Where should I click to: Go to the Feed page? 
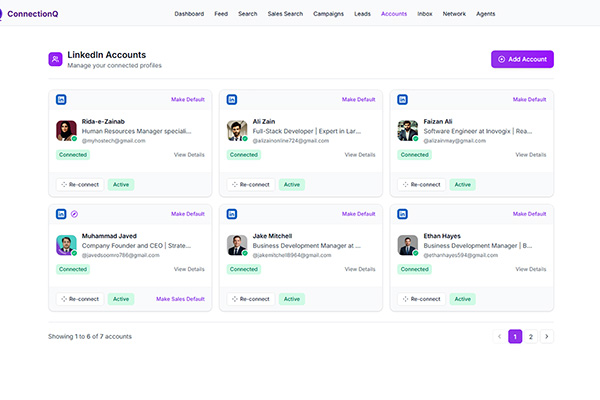pyautogui.click(x=221, y=14)
